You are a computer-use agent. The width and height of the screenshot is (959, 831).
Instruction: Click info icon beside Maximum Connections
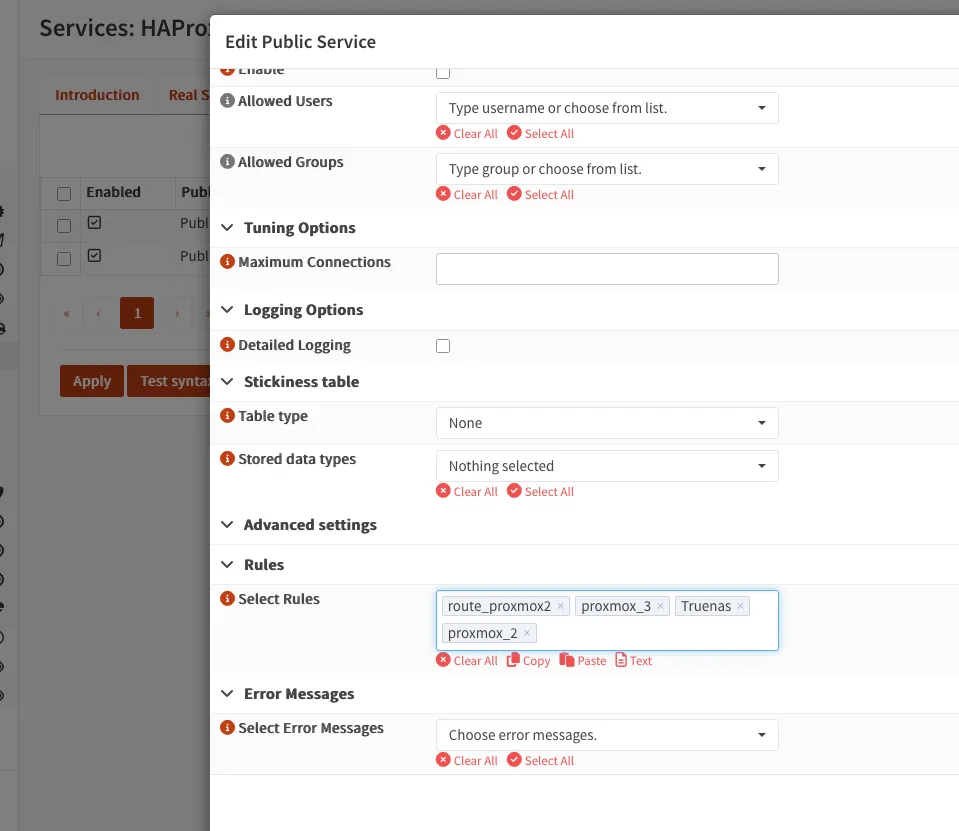[x=227, y=262]
